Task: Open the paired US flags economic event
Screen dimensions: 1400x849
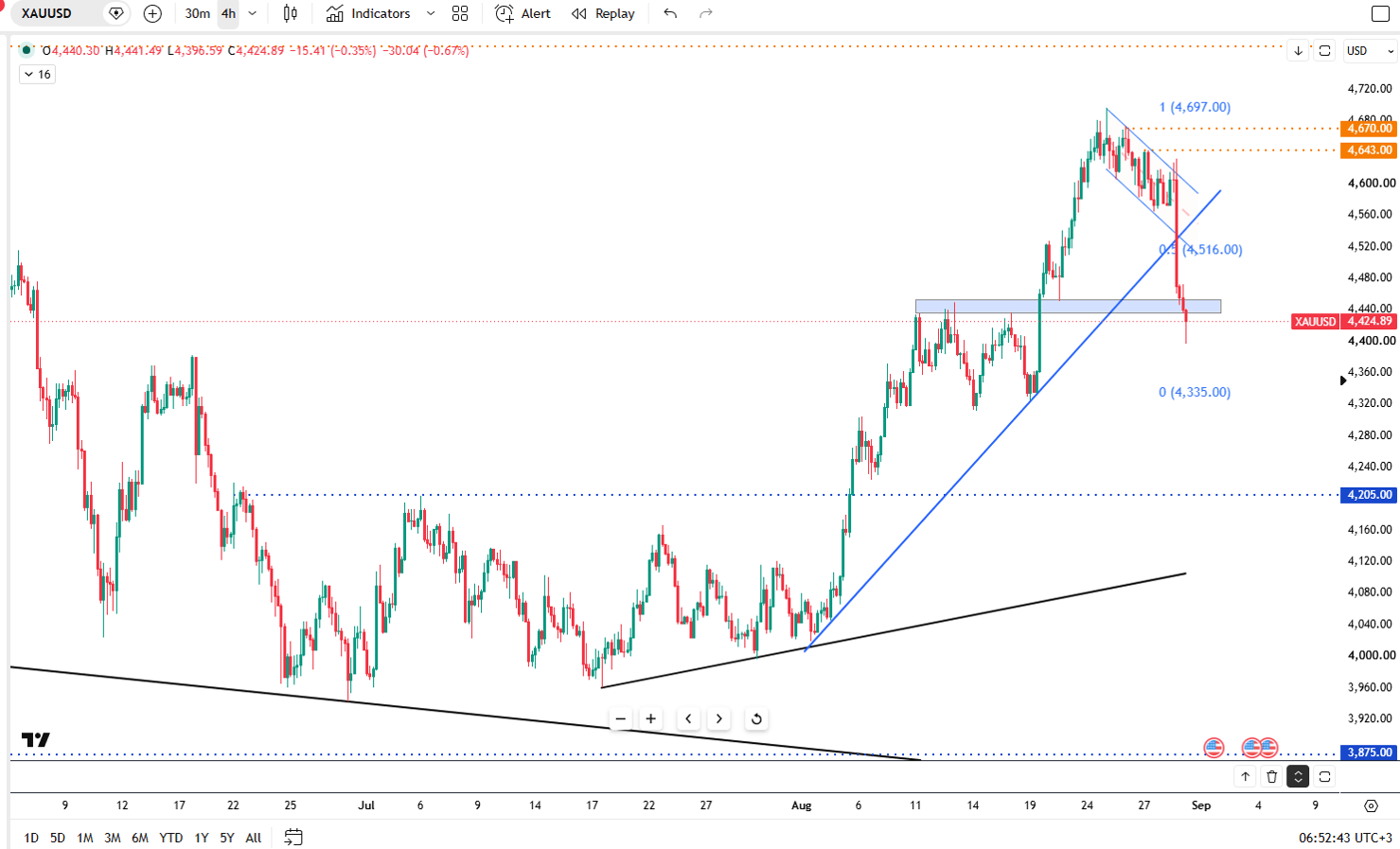Action: click(1260, 748)
